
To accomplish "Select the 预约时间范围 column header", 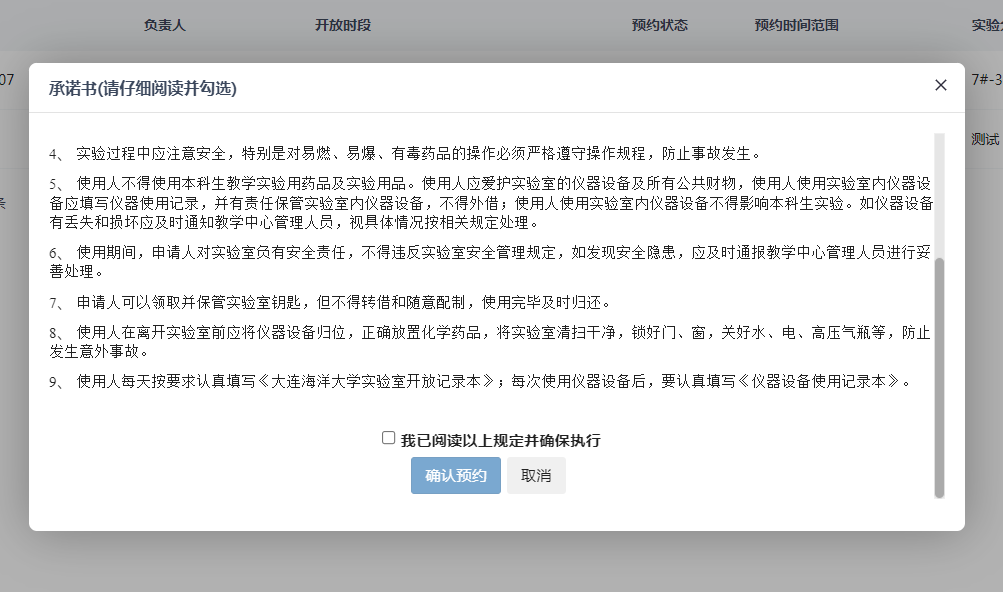I will 796,25.
